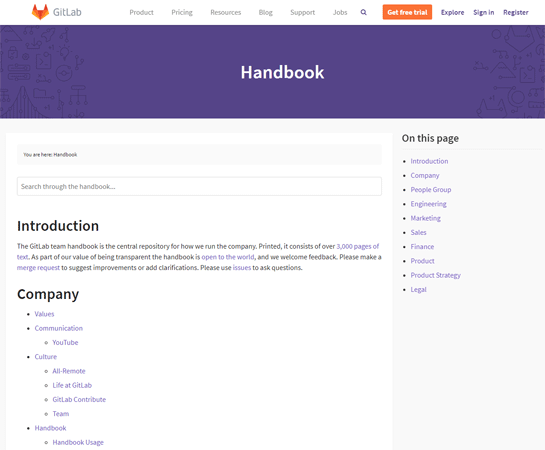
Task: Jump to Marketing in On this page
Action: pos(426,218)
